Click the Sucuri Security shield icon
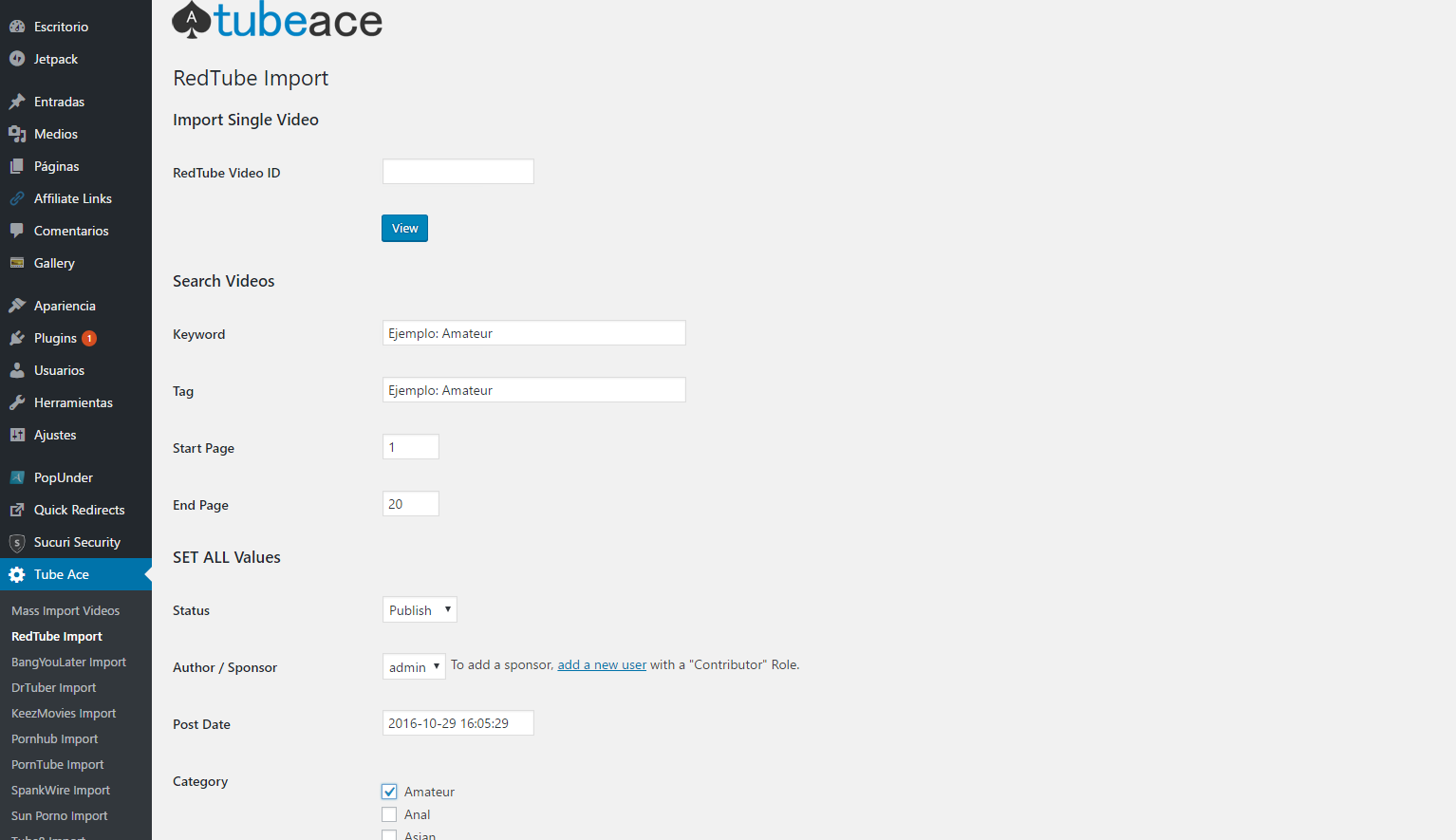The width and height of the screenshot is (1456, 840). (x=17, y=543)
